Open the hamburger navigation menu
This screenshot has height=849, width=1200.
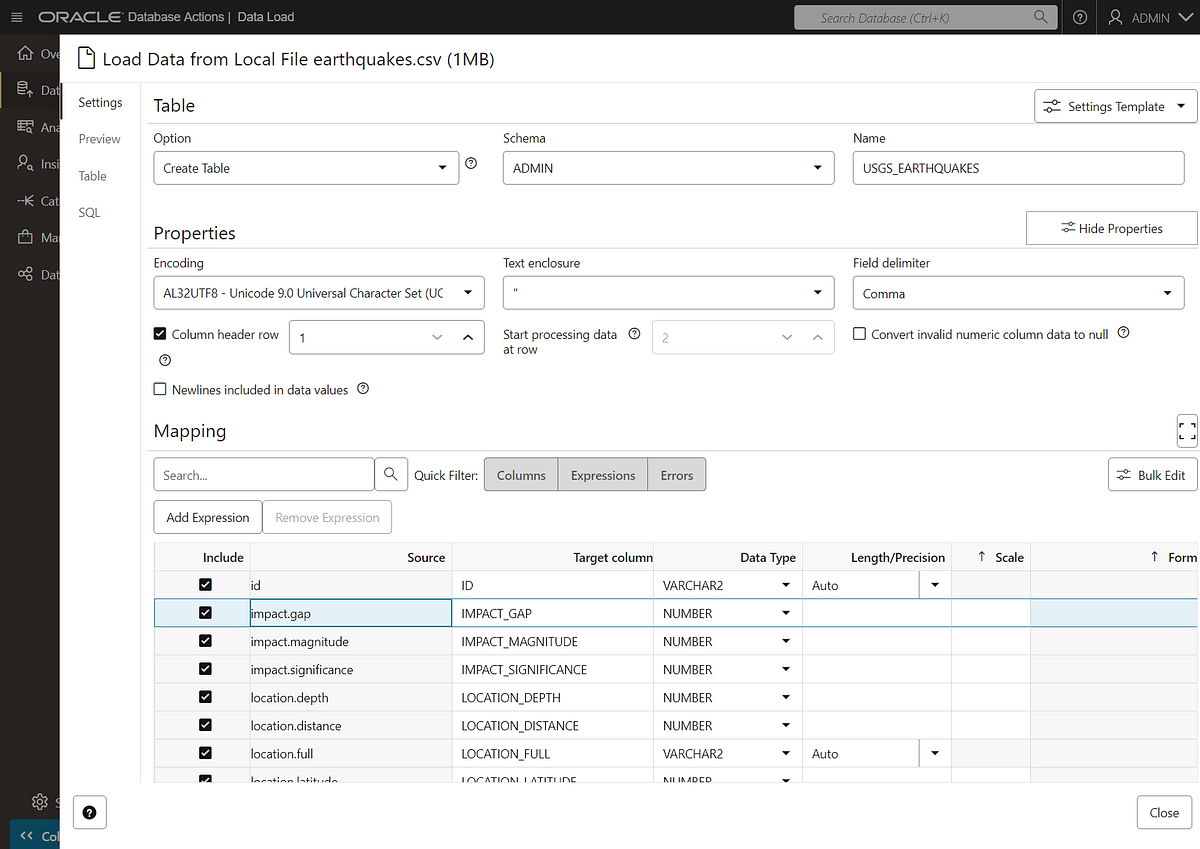pos(16,17)
